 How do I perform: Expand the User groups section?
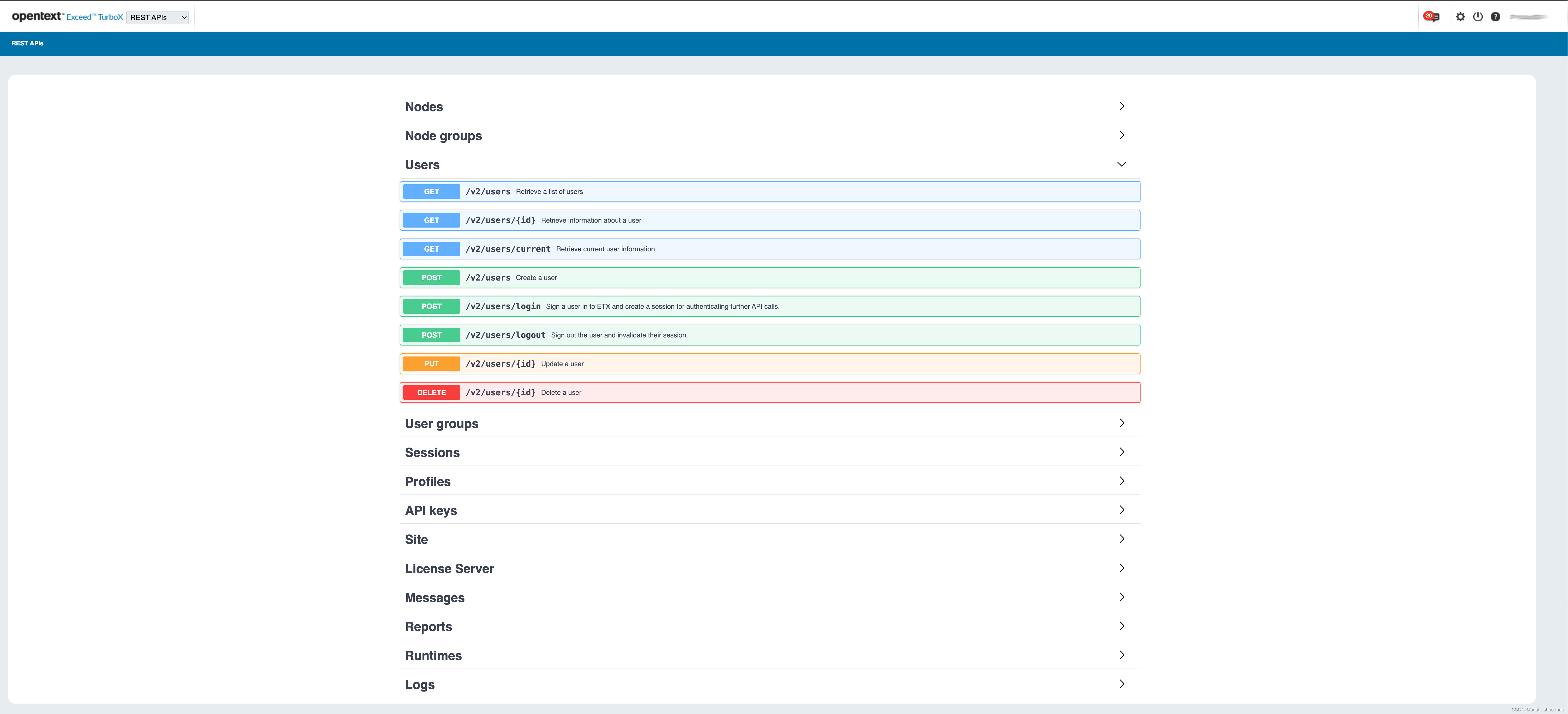point(769,423)
